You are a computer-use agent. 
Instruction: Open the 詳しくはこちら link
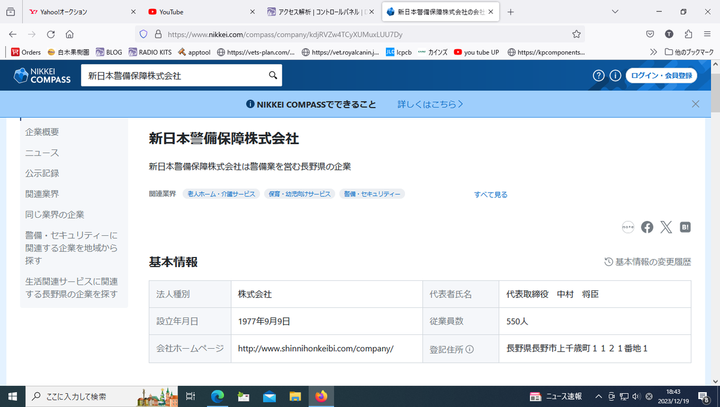pyautogui.click(x=430, y=104)
